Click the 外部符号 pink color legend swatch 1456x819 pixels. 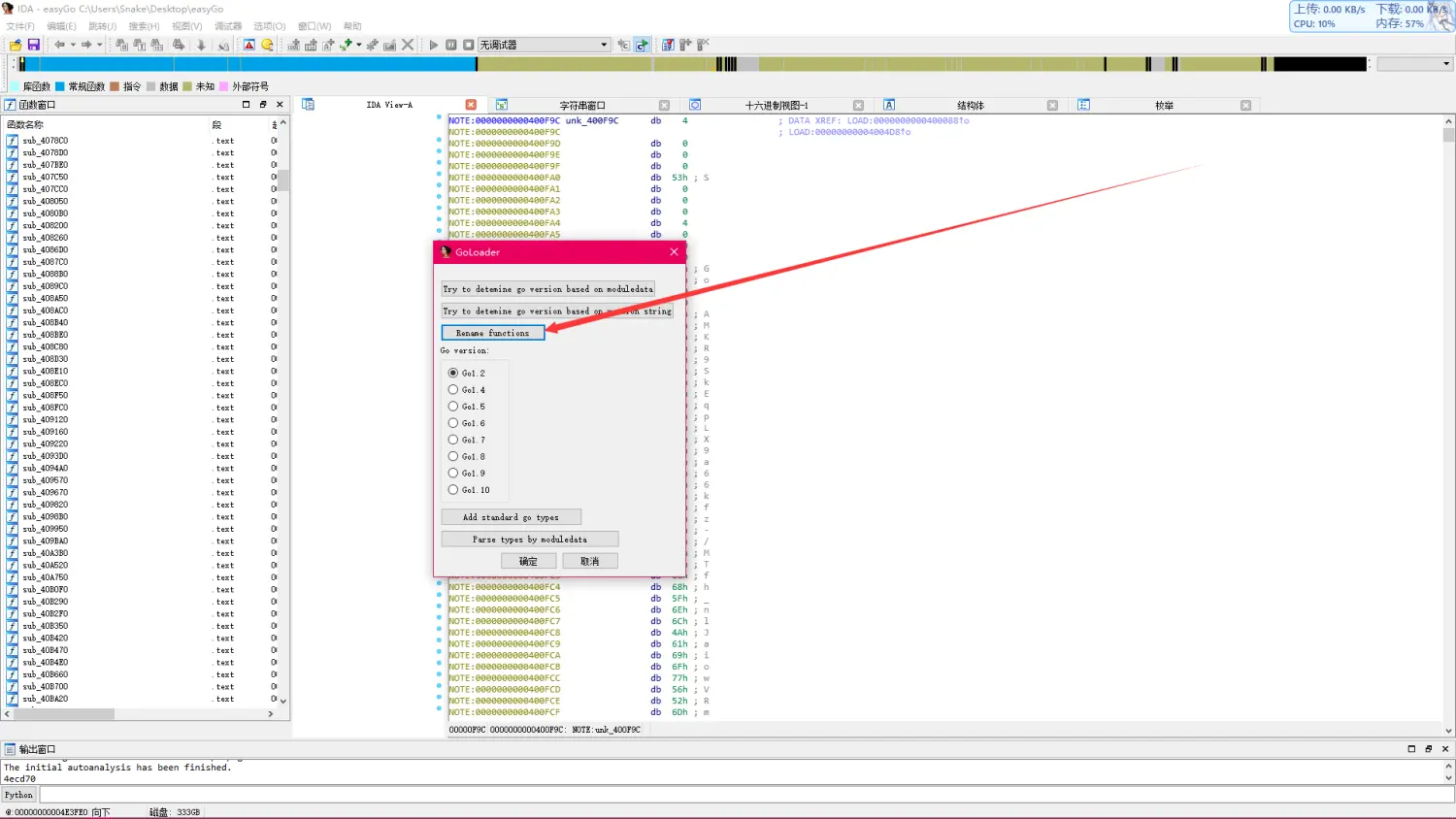(x=224, y=86)
